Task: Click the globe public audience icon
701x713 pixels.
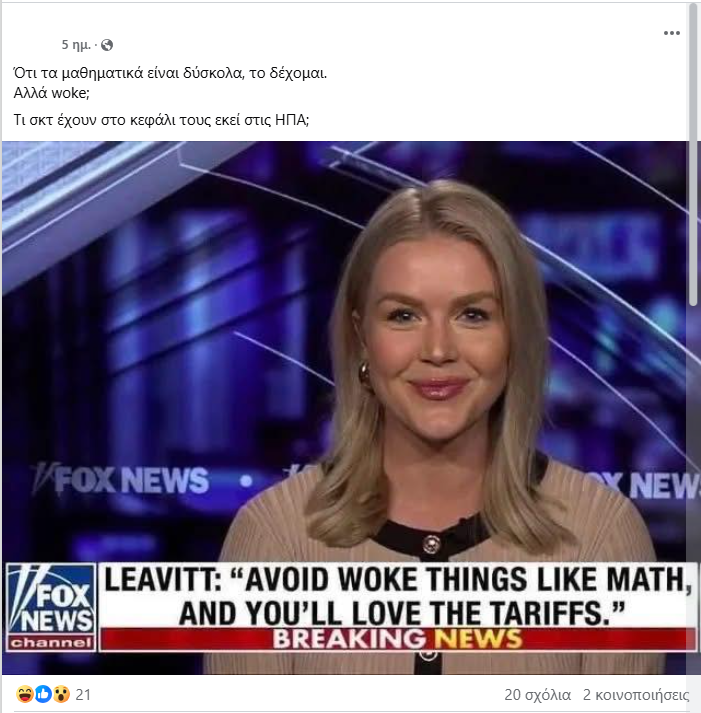Action: [x=107, y=45]
